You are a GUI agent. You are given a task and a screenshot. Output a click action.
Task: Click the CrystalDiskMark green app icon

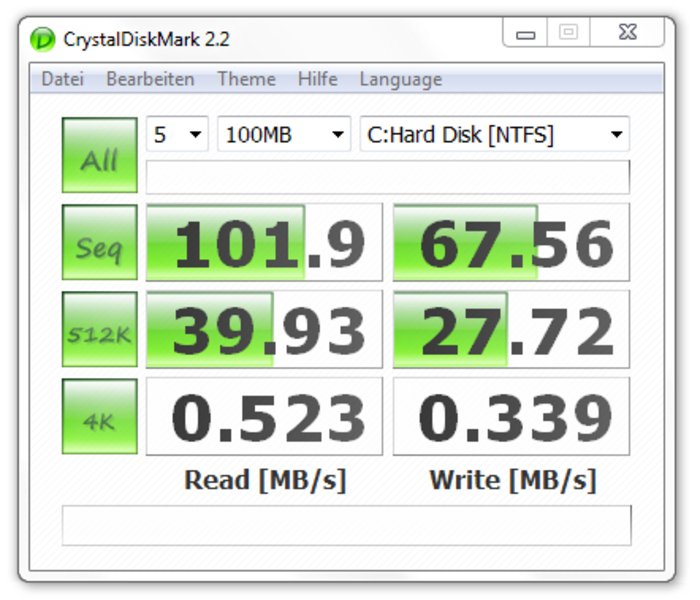pyautogui.click(x=42, y=39)
